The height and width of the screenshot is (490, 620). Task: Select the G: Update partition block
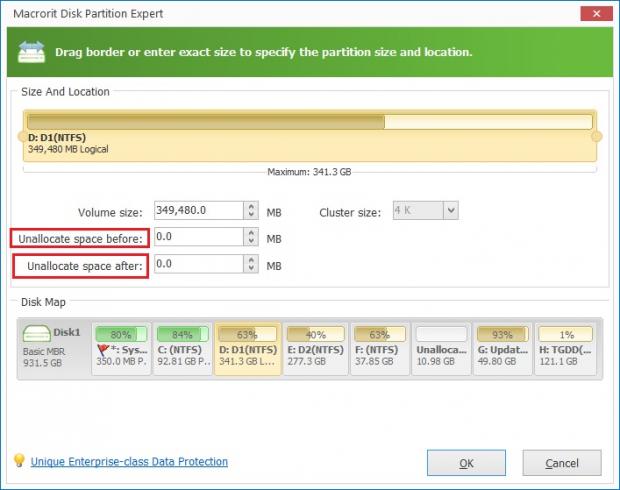[x=502, y=348]
